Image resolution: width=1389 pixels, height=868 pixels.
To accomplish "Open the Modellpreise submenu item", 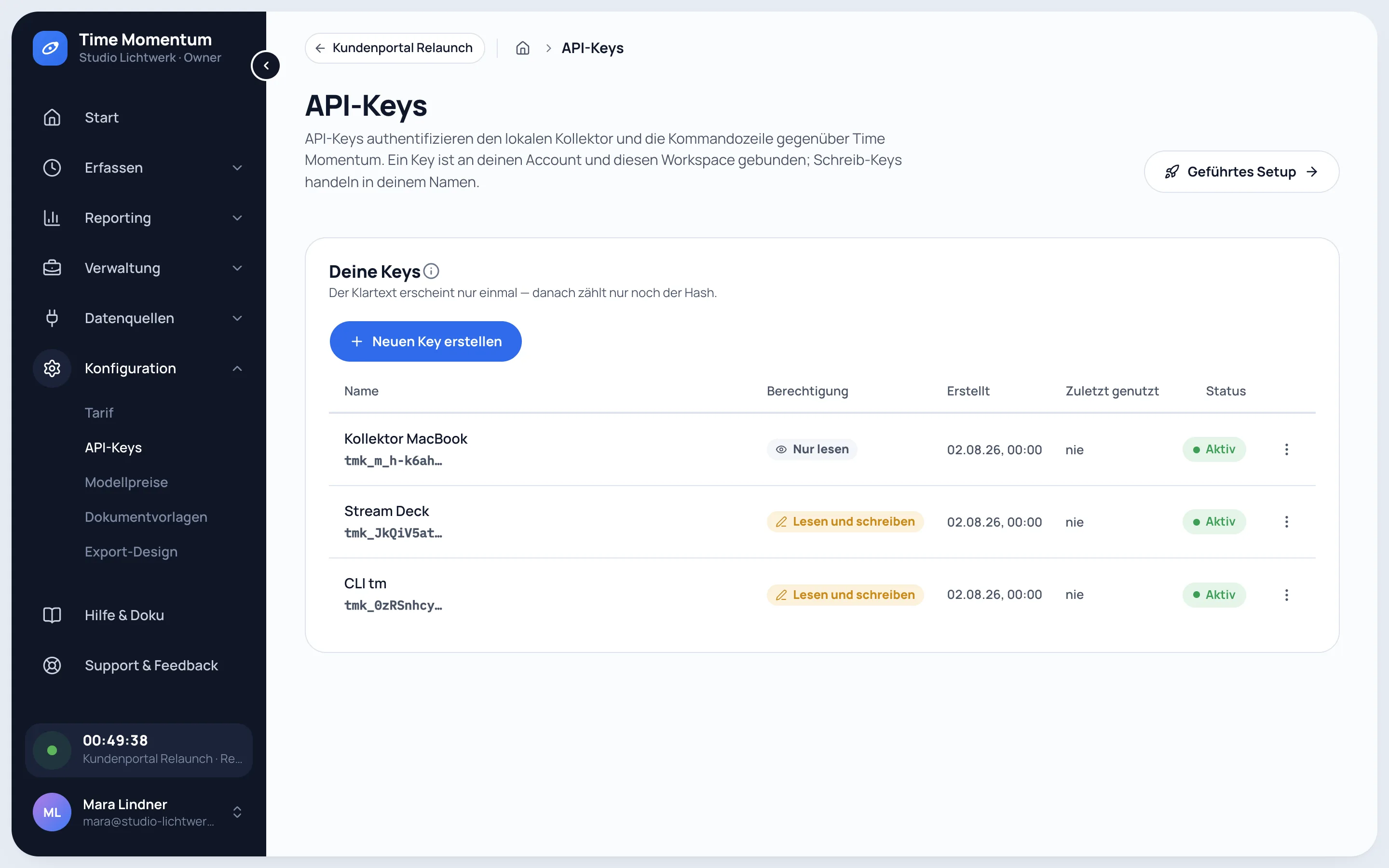I will (126, 482).
